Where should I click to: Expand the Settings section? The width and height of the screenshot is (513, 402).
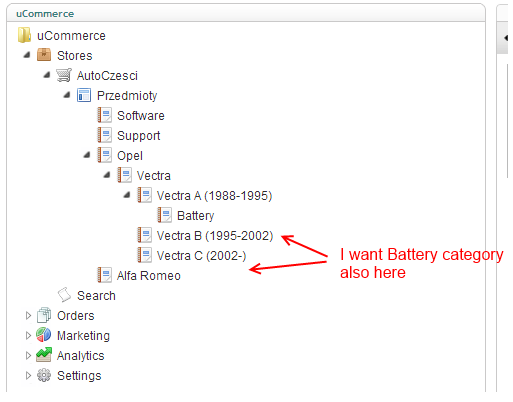click(28, 375)
